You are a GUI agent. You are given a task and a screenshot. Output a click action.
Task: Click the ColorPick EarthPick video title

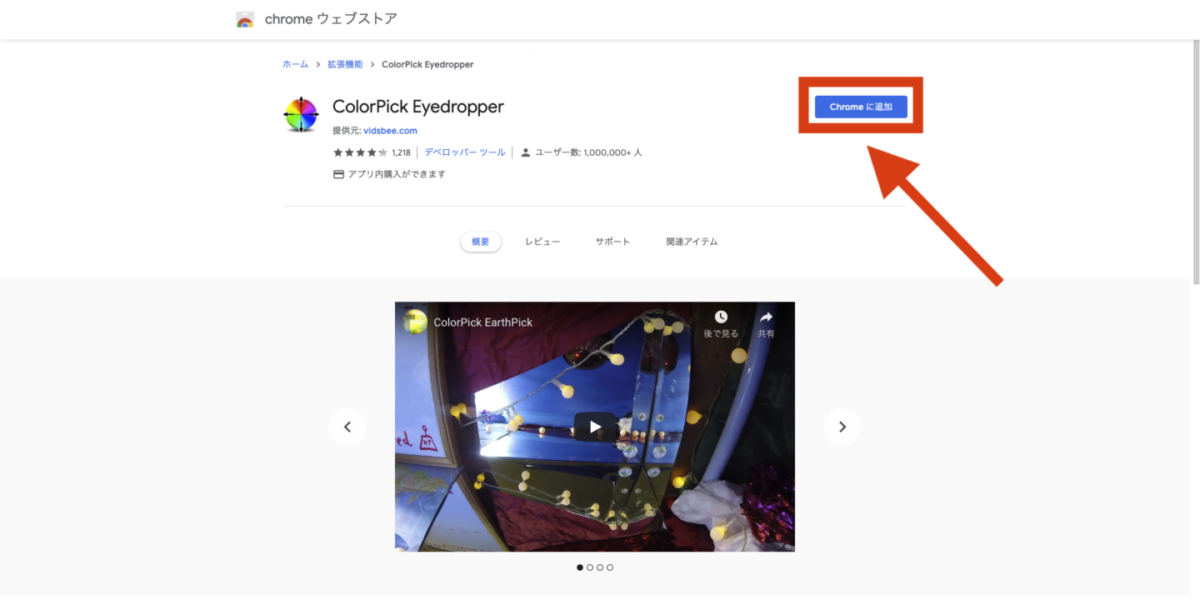(x=483, y=323)
